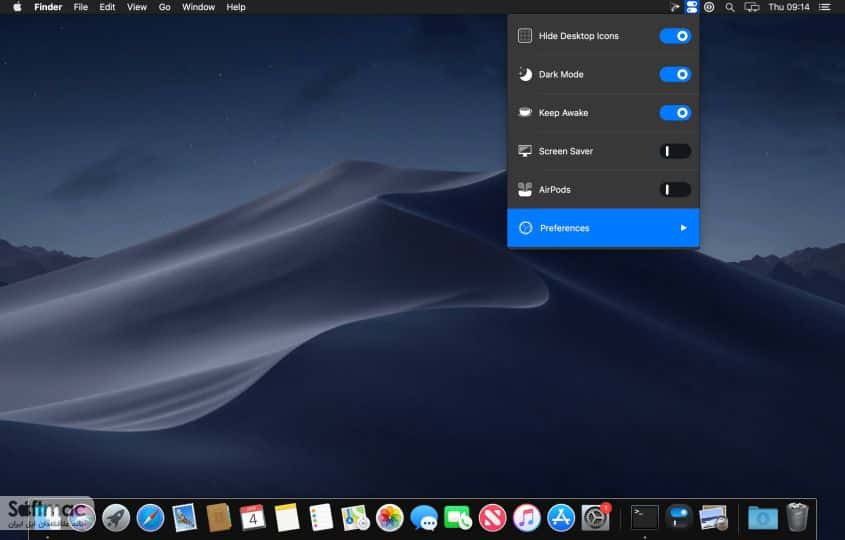Viewport: 845px width, 540px height.
Task: Open the Photos app in dock
Action: [390, 518]
